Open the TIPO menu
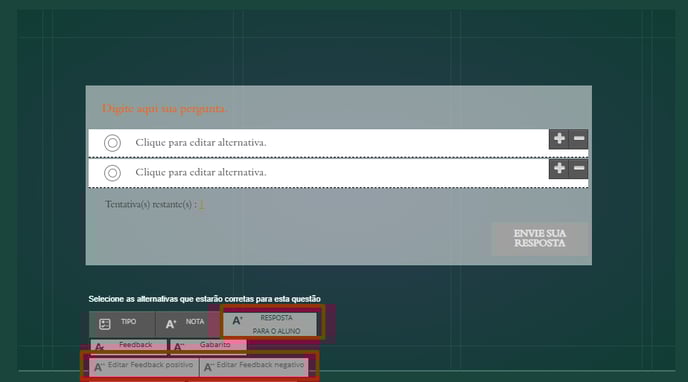Viewport: 688px width, 382px height. click(x=122, y=324)
